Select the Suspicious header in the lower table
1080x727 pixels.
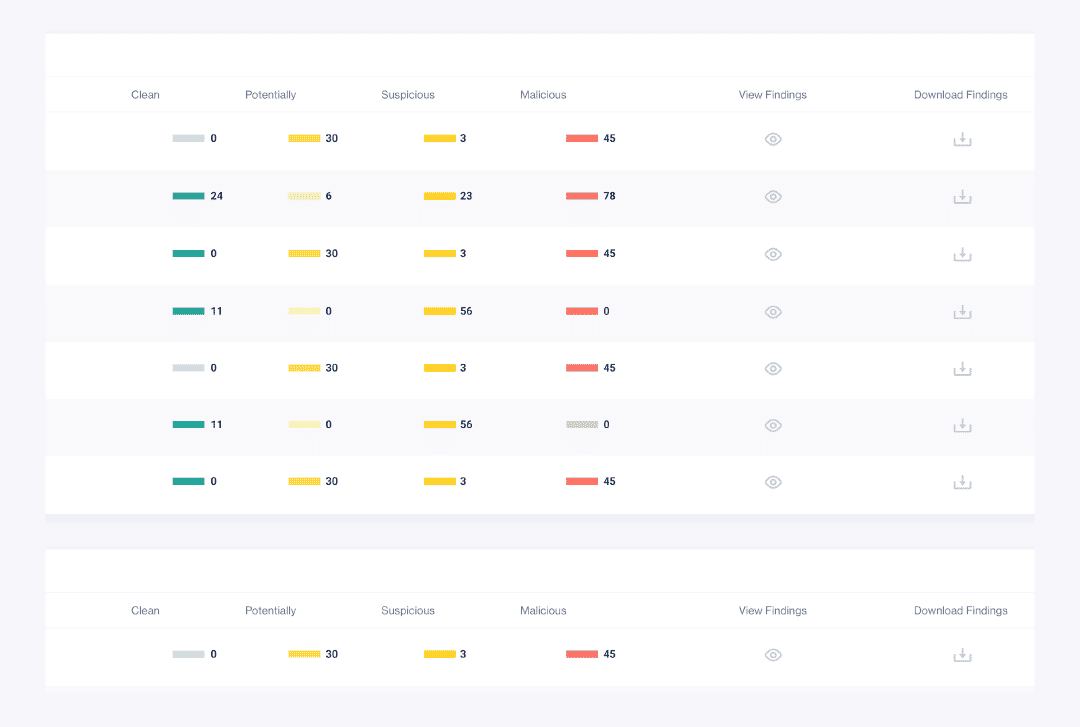coord(408,611)
